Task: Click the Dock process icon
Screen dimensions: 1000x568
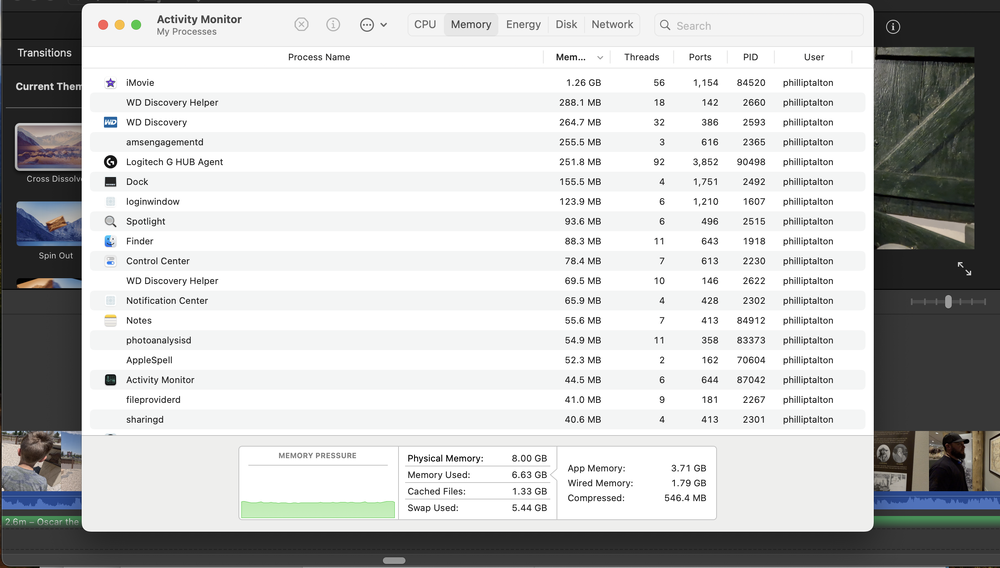Action: click(x=110, y=182)
